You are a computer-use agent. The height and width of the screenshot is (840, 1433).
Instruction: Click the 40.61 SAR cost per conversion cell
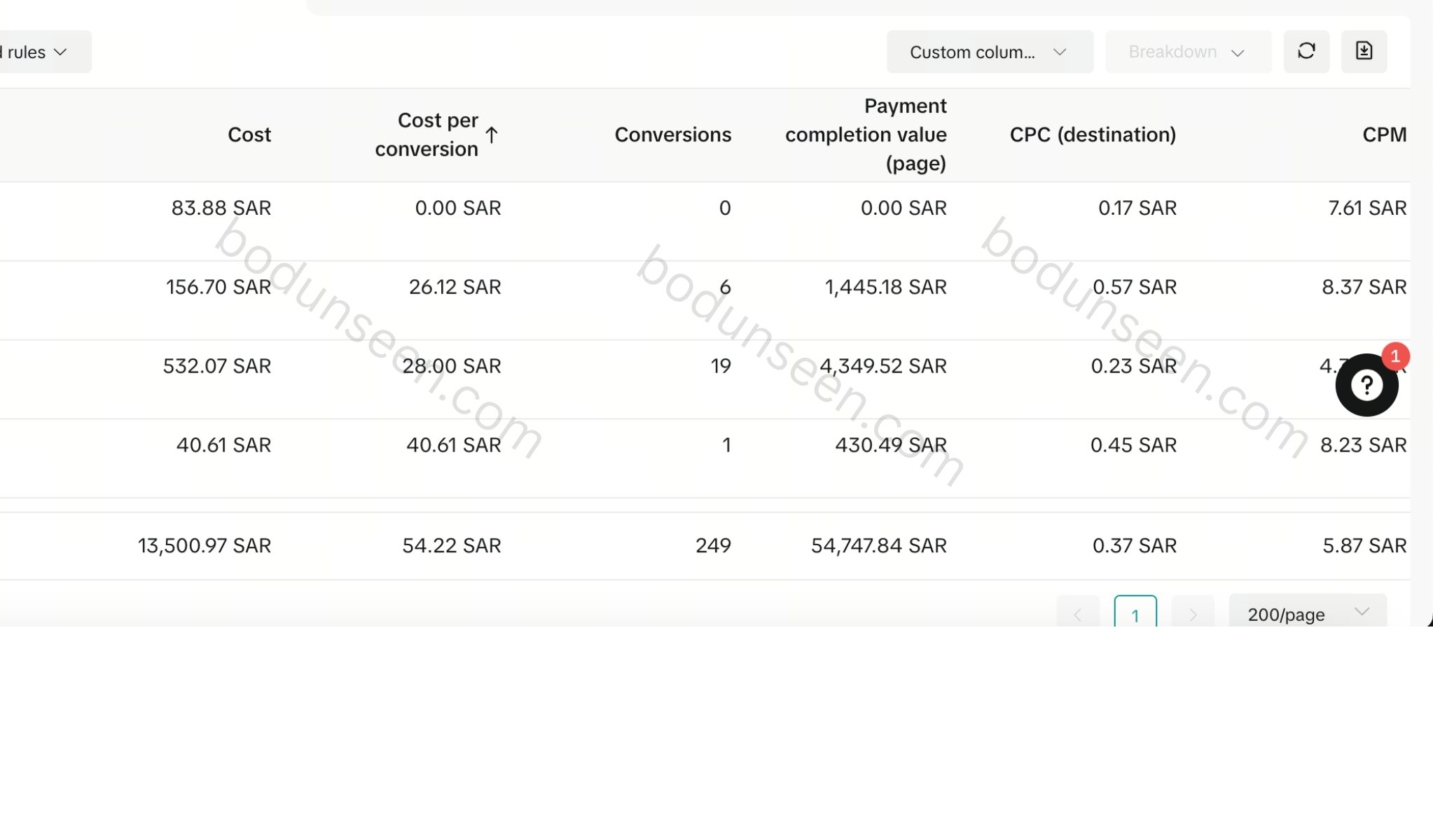point(453,445)
